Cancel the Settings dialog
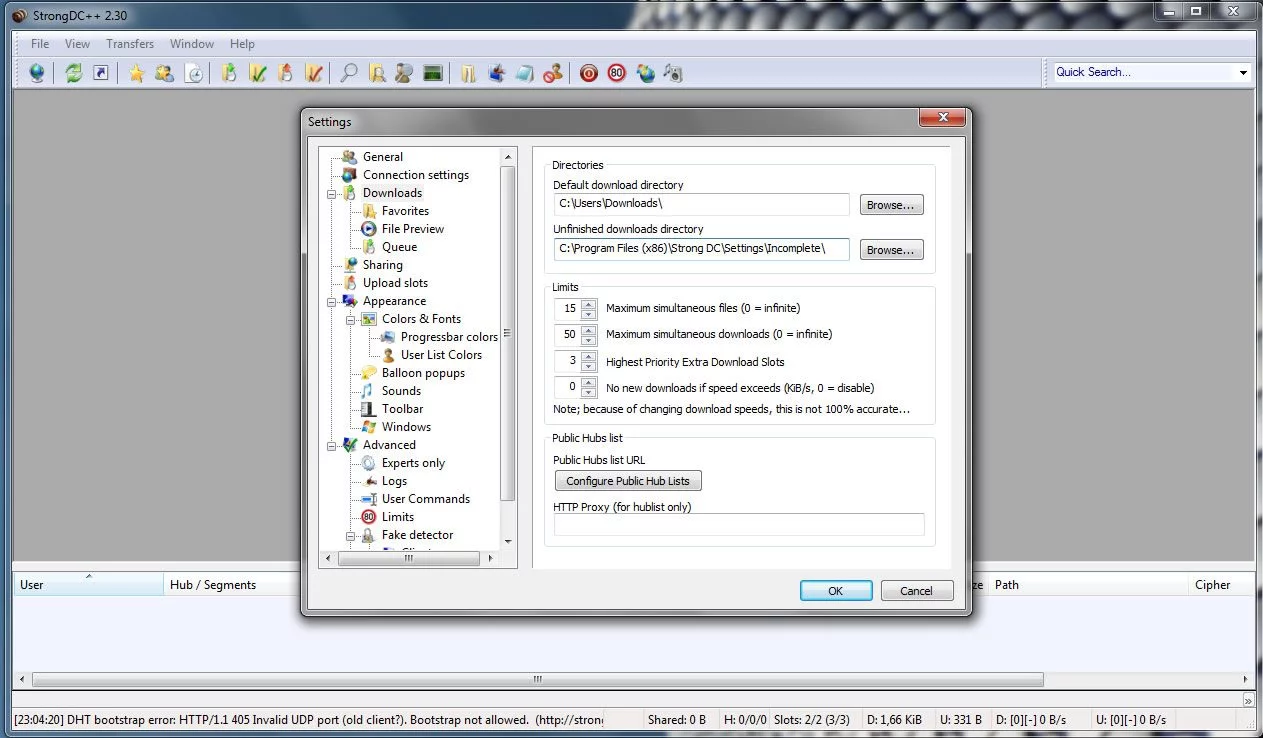 coord(917,591)
